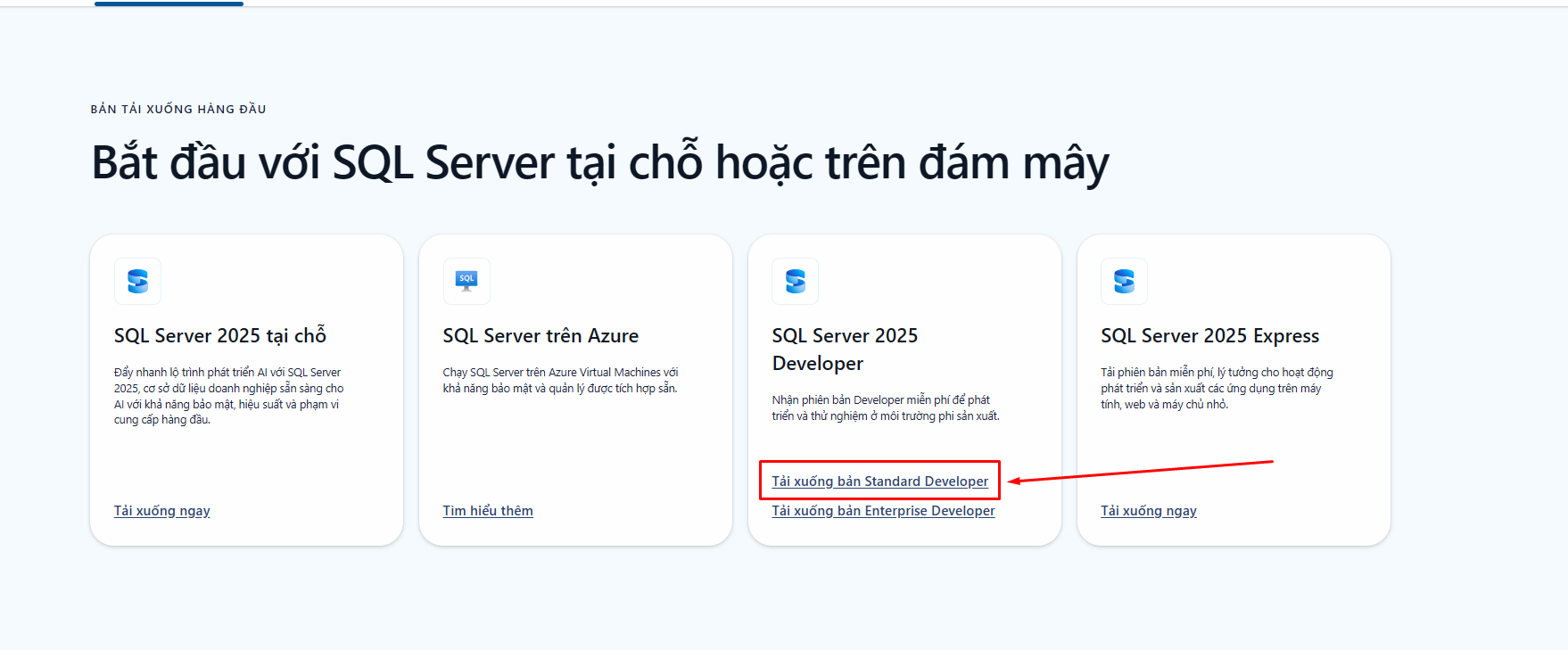Viewport: 1568px width, 650px height.
Task: Click the SQL Server 2025 Developer icon
Action: (796, 282)
